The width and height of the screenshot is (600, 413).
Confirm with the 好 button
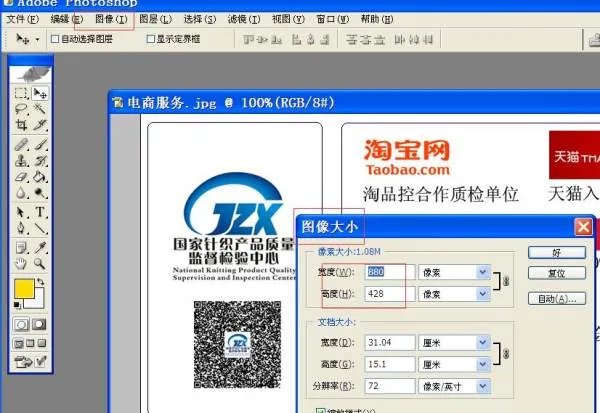tap(557, 253)
